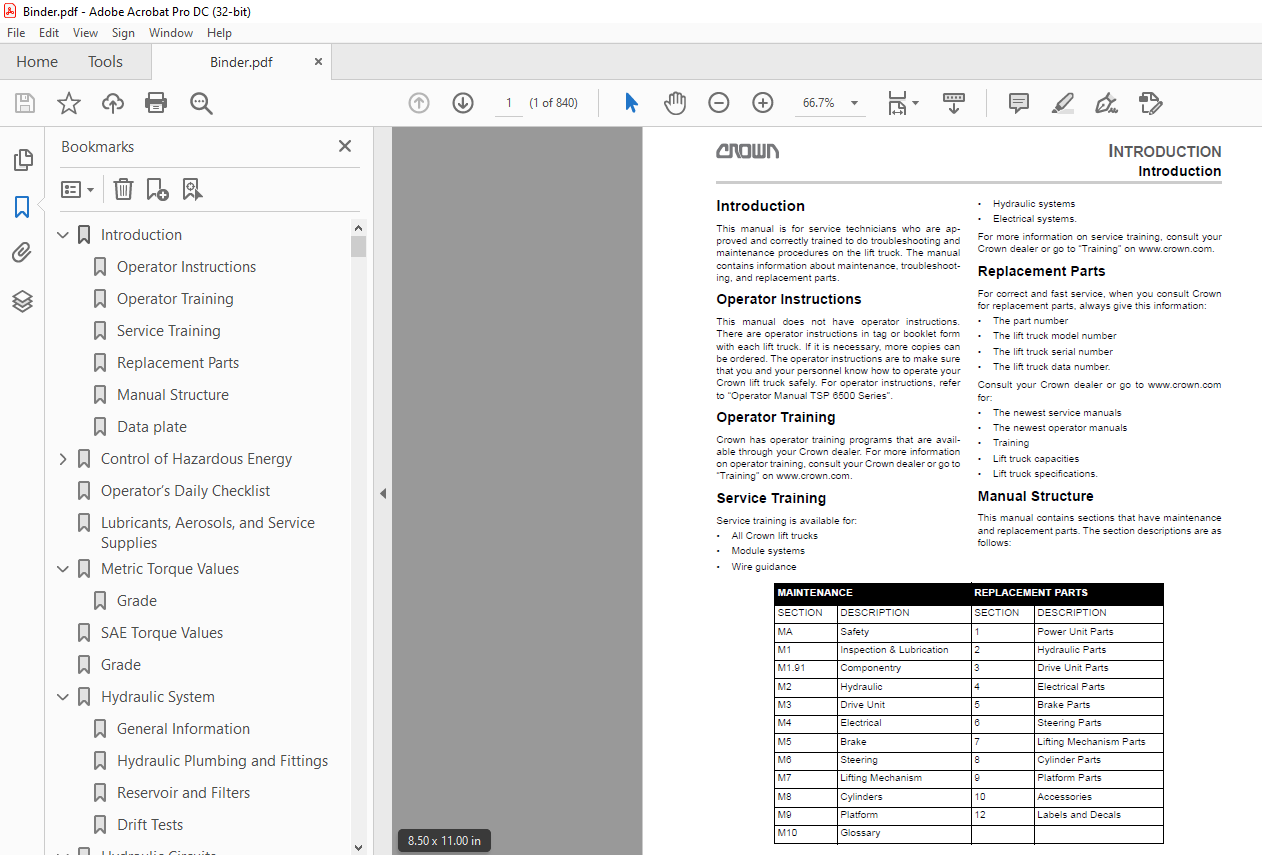The height and width of the screenshot is (855, 1262).
Task: Open Data plate bookmark
Action: 152,427
